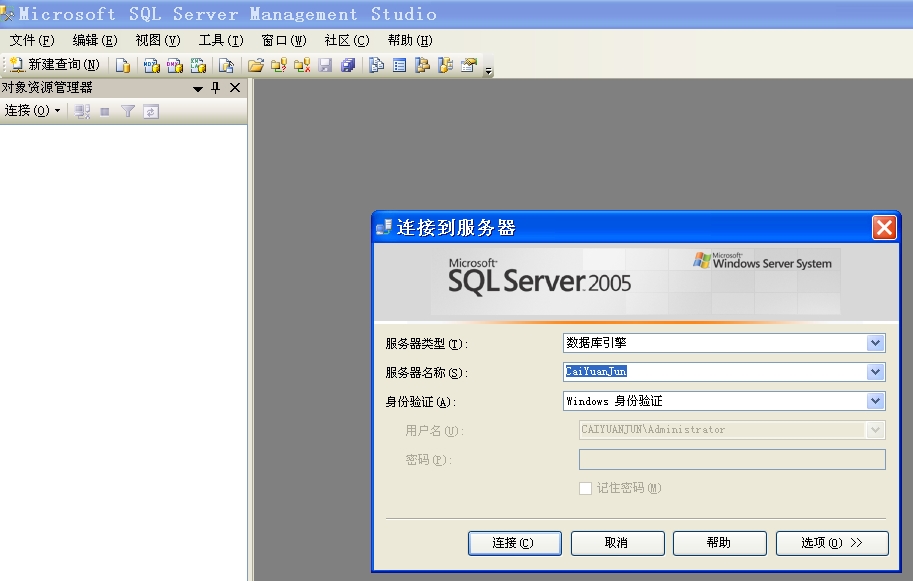The height and width of the screenshot is (581, 913).
Task: Open the main toolbar options arrow
Action: pyautogui.click(x=489, y=70)
